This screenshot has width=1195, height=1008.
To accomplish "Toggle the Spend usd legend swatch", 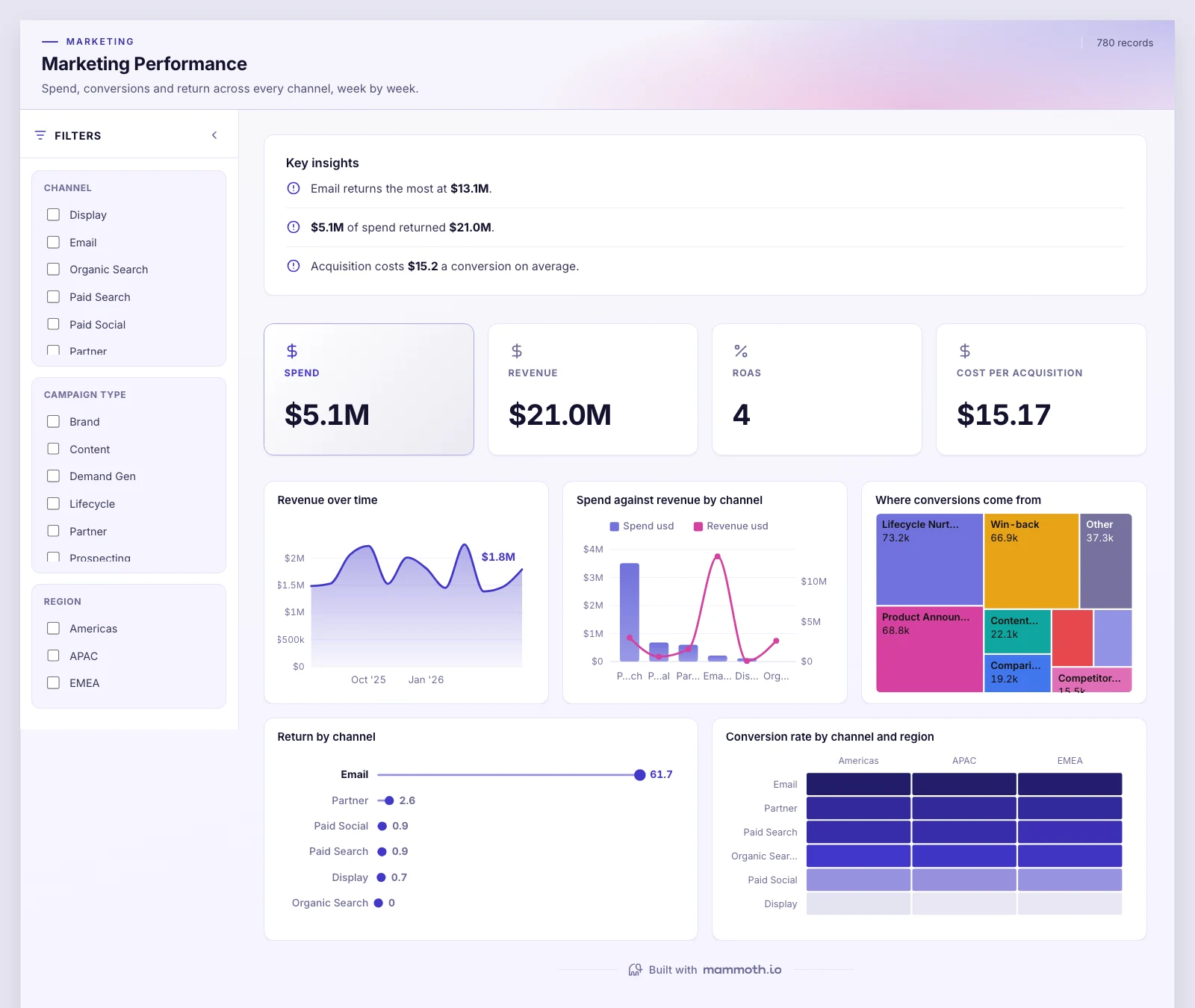I will pos(615,526).
